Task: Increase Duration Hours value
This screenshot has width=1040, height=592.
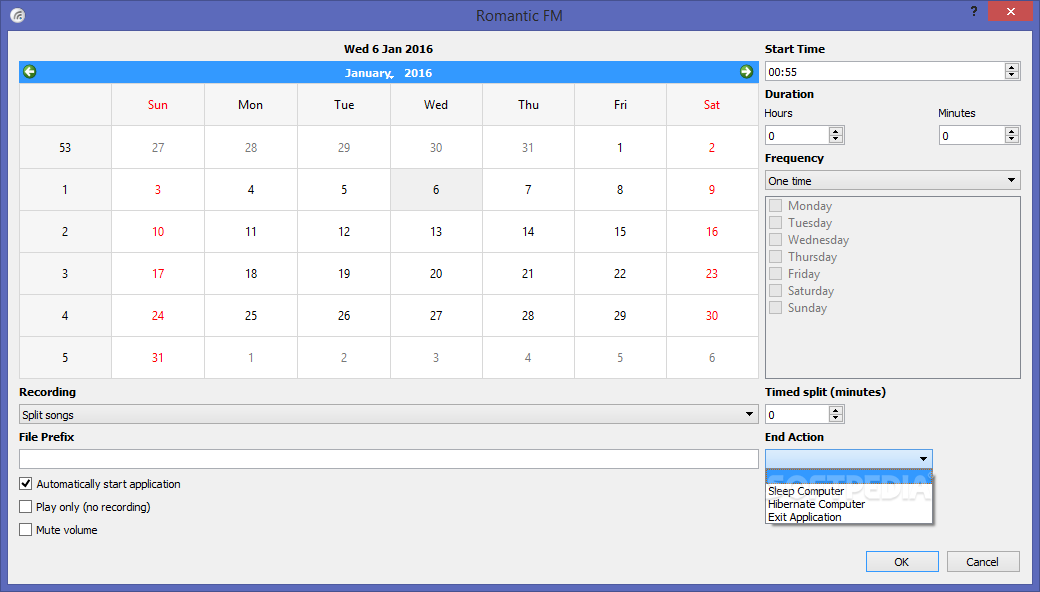Action: pos(836,131)
